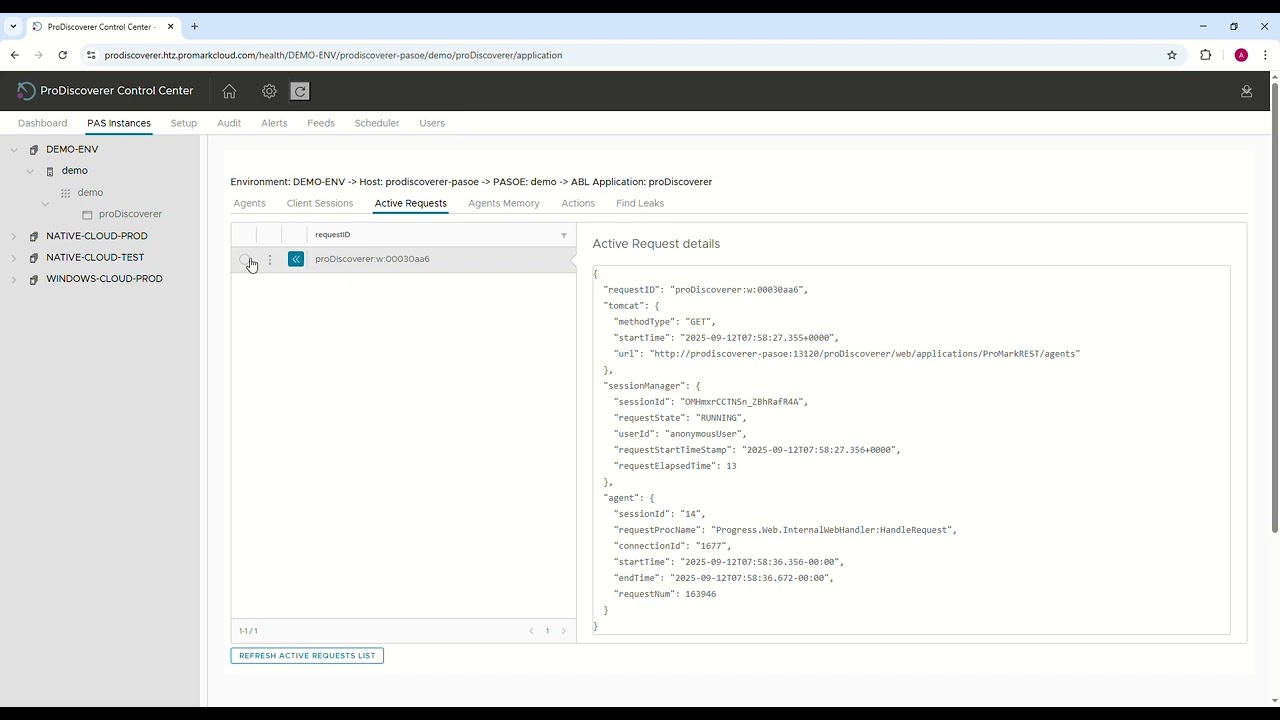Click the "requestNum": 163946 line

coord(665,594)
